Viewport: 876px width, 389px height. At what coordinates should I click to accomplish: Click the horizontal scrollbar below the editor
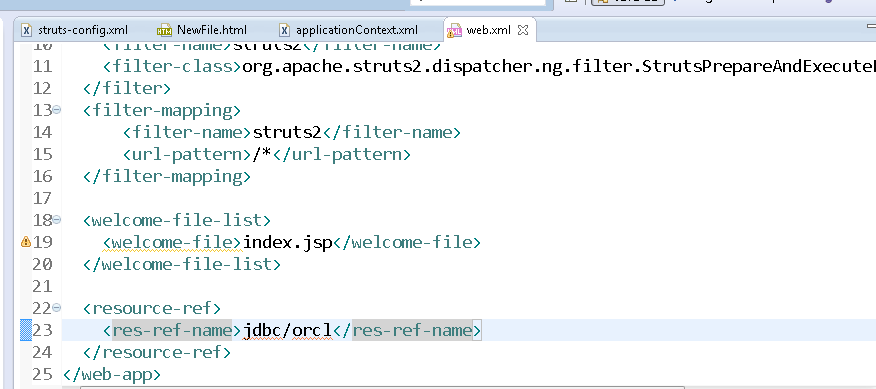(382, 387)
